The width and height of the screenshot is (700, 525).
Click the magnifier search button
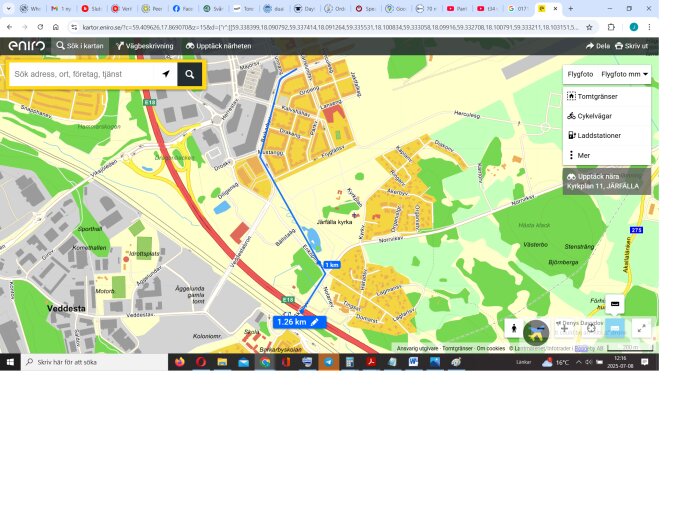(x=190, y=74)
